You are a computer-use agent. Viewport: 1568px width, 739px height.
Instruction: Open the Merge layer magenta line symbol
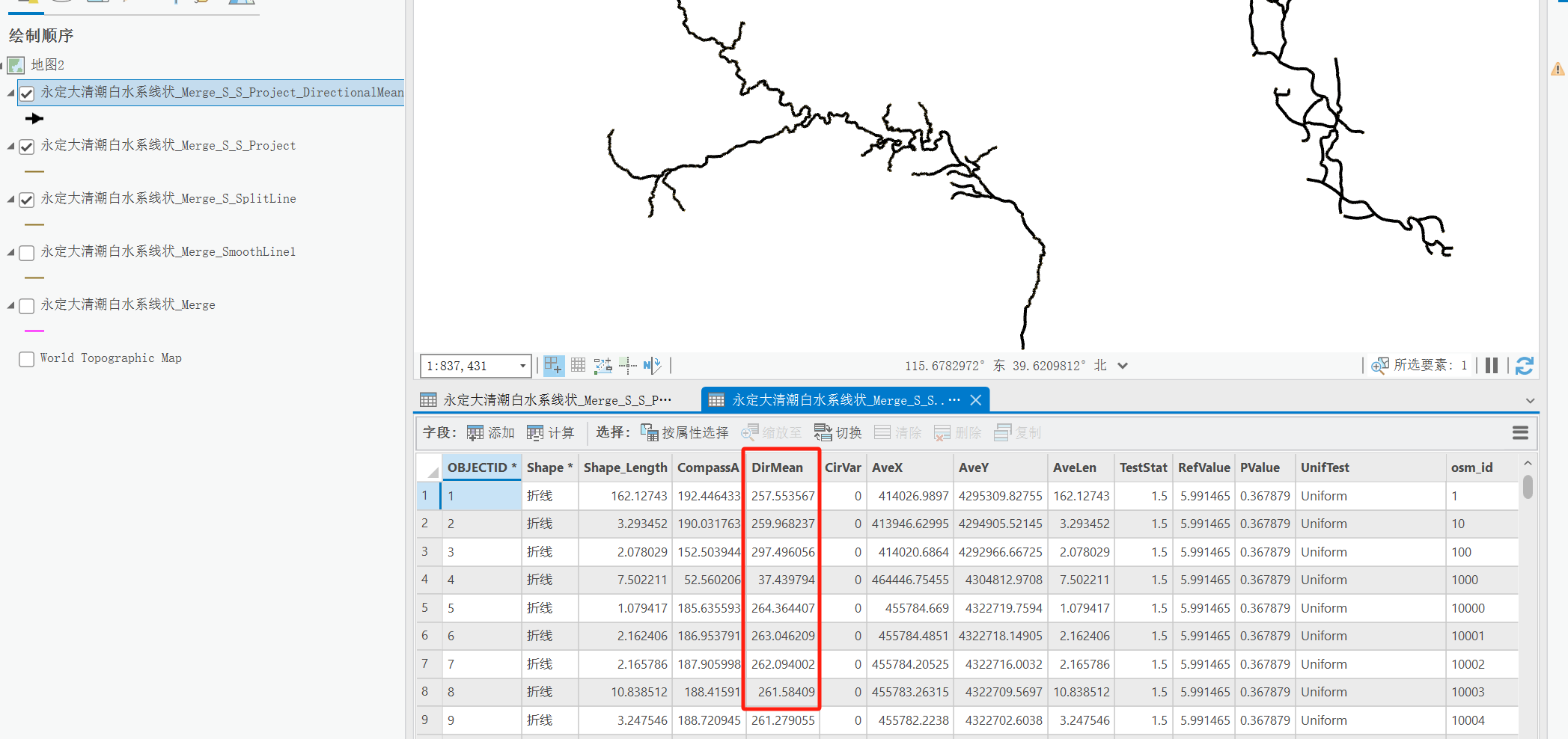pos(34,331)
